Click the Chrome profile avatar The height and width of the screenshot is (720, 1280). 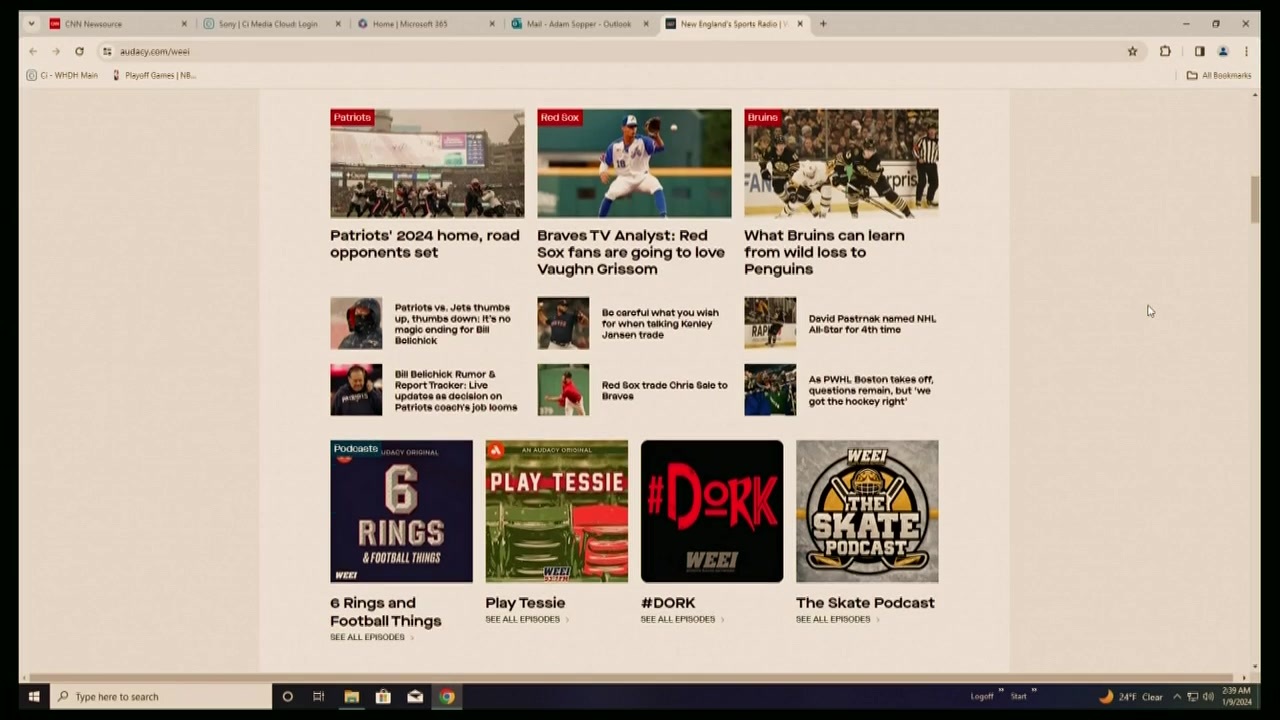1223,51
